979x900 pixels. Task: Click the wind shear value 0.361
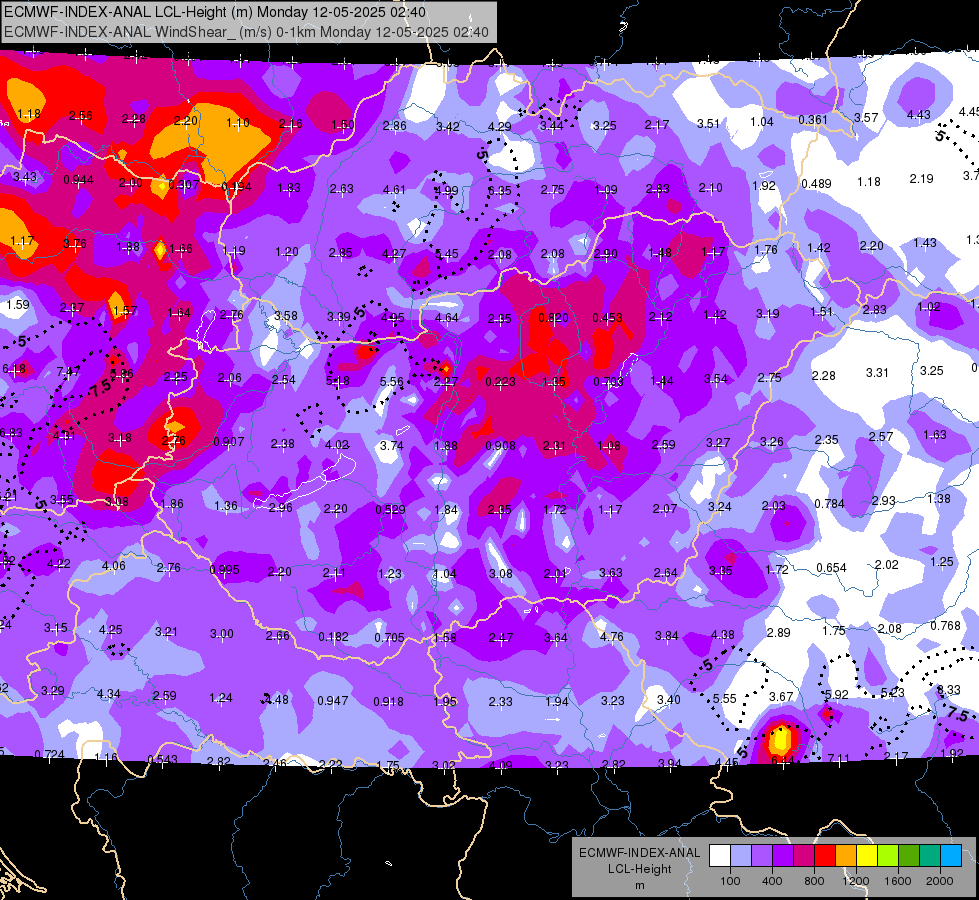813,119
